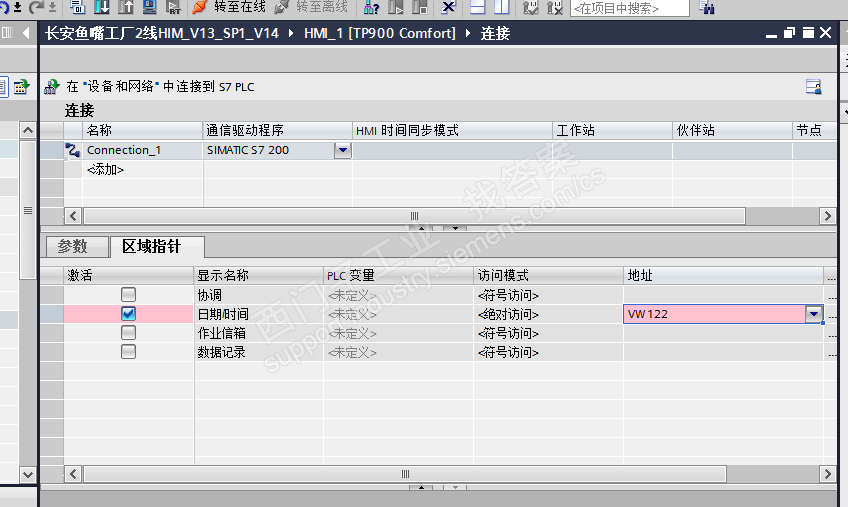The height and width of the screenshot is (507, 848).
Task: Click the area pointer table horizontal scrollbar thumb
Action: [405, 474]
